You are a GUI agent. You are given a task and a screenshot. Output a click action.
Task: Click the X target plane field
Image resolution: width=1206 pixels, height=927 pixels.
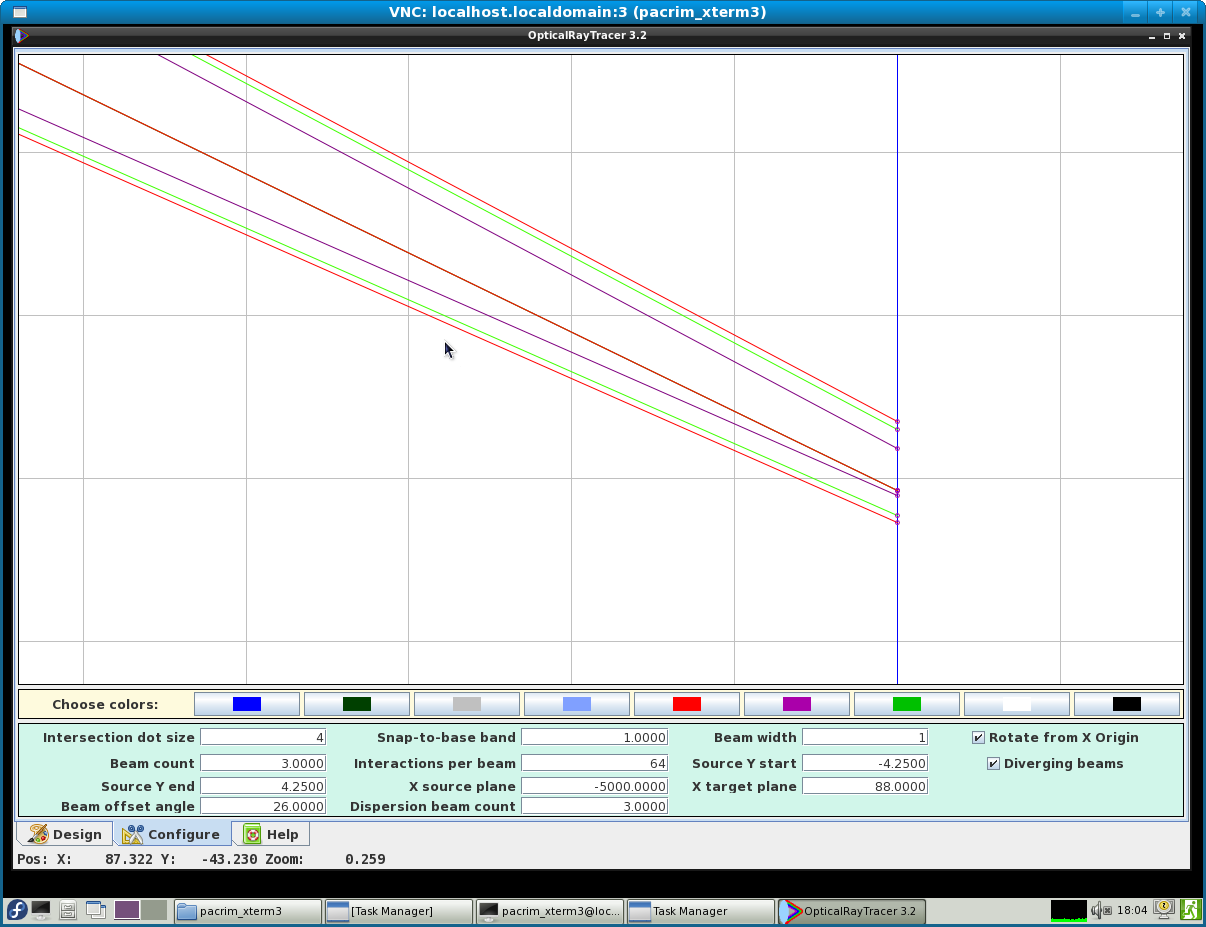(865, 786)
